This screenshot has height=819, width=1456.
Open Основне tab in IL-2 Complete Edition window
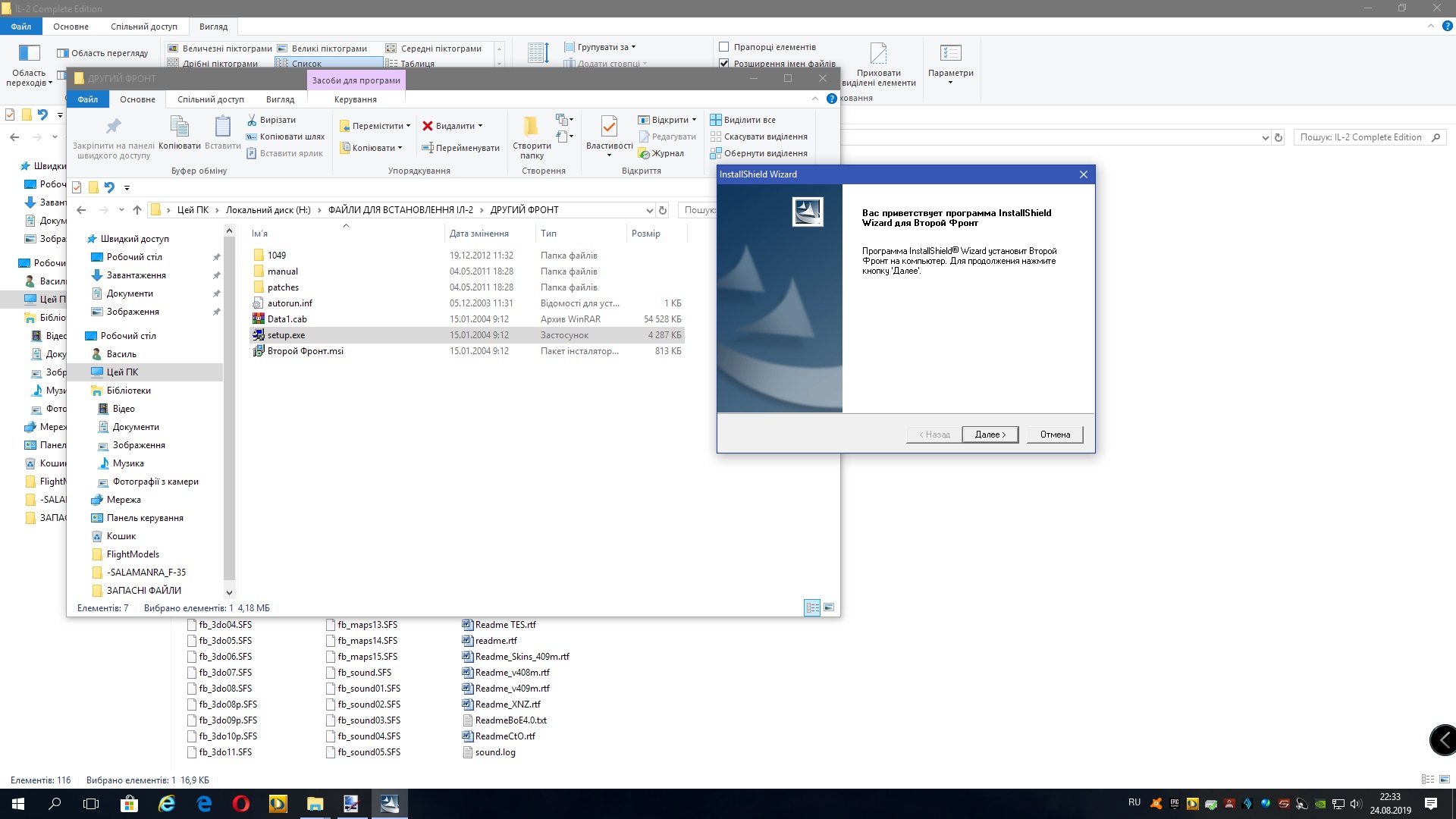[71, 27]
